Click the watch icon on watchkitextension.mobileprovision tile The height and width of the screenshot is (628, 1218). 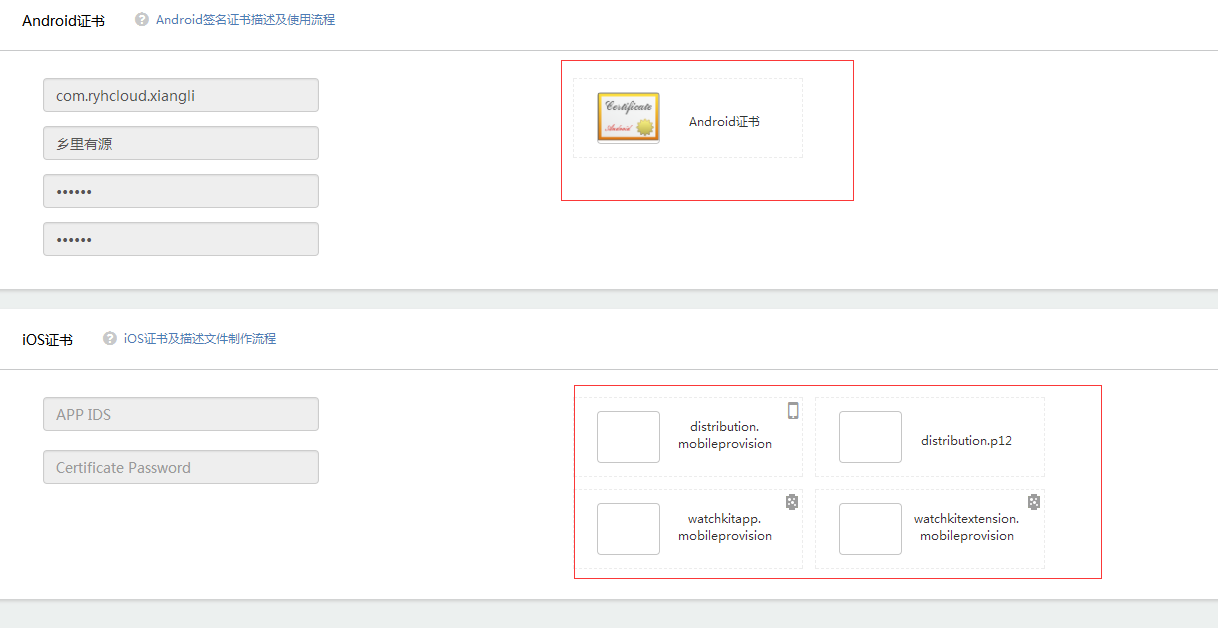pyautogui.click(x=1034, y=502)
